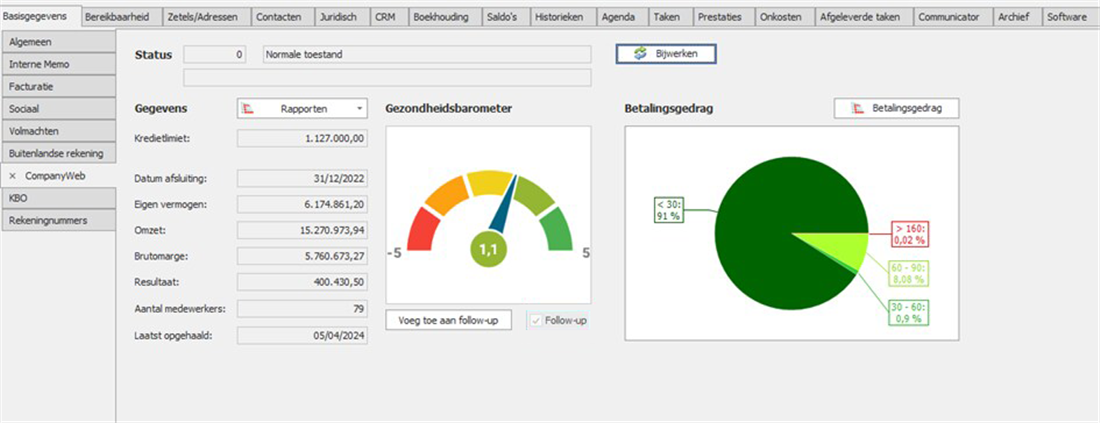Click the '> 160' pie legend label
This screenshot has width=1100, height=423.
[x=909, y=234]
